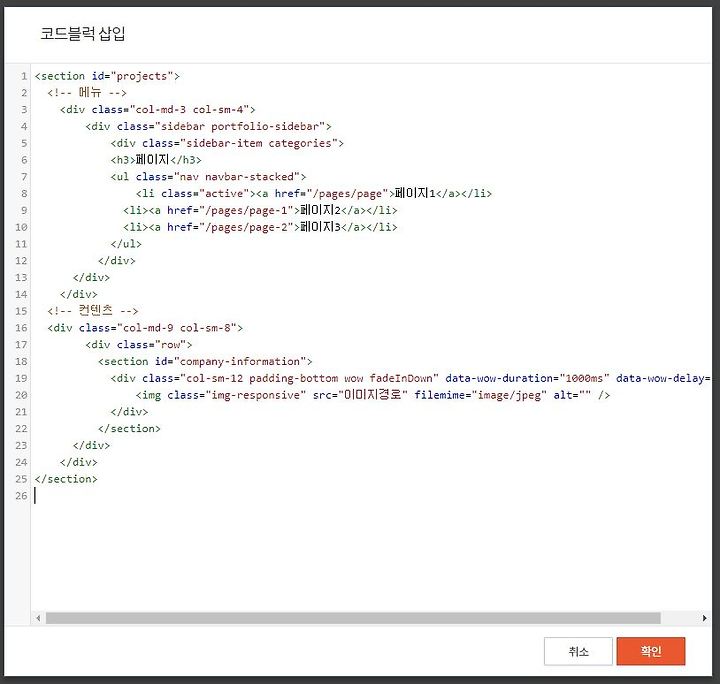
Task: Click the 컨텐츠 comment line
Action: (92, 311)
